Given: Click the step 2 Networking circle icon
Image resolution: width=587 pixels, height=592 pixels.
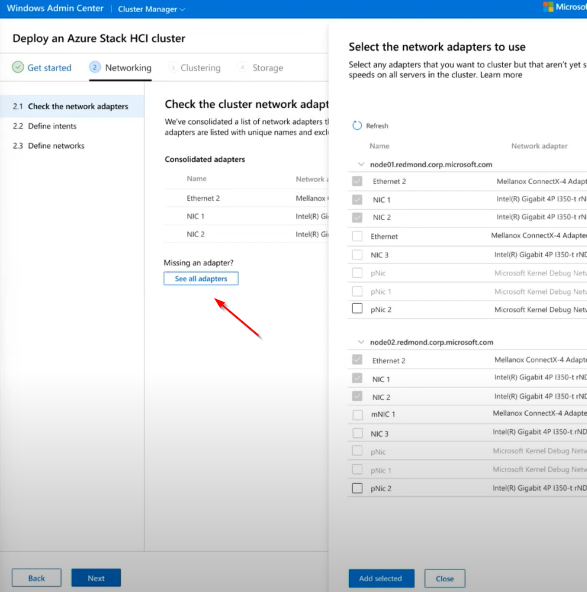Looking at the screenshot, I should click(95, 67).
